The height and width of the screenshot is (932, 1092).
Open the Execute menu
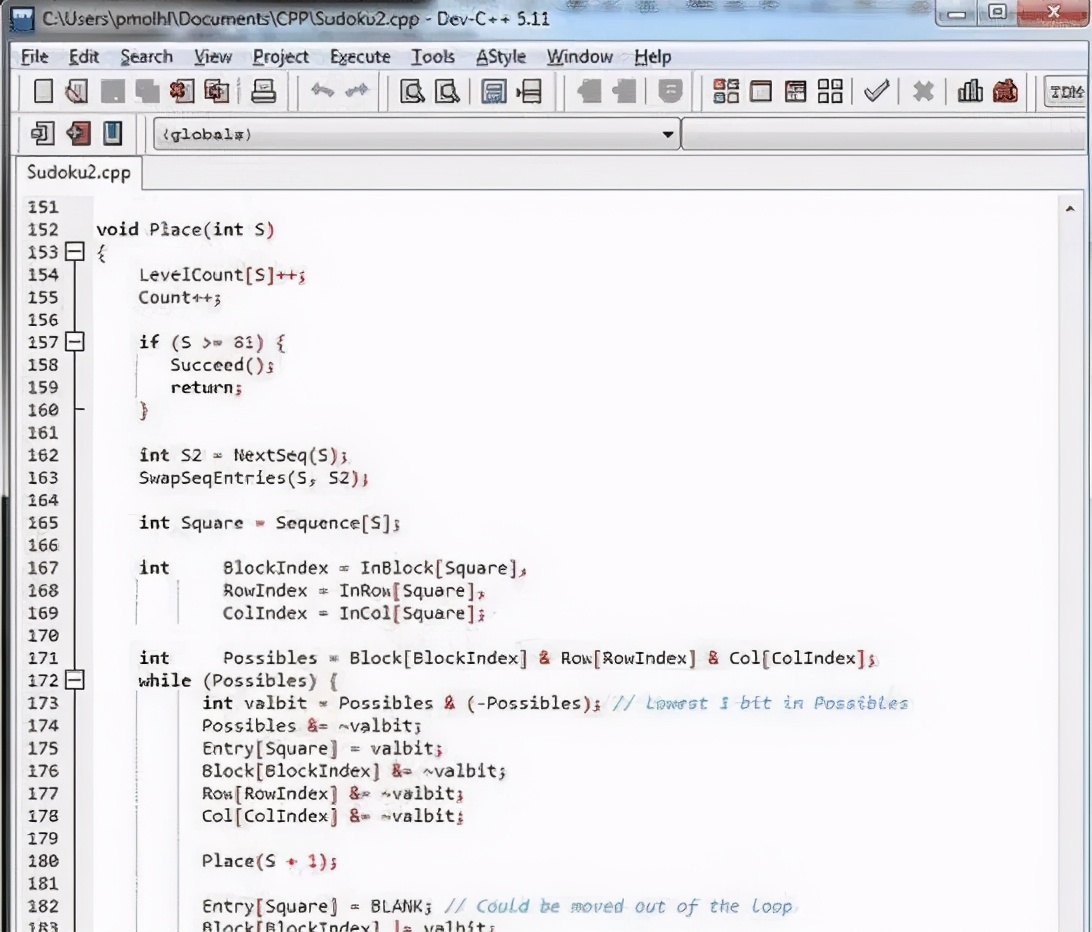360,57
